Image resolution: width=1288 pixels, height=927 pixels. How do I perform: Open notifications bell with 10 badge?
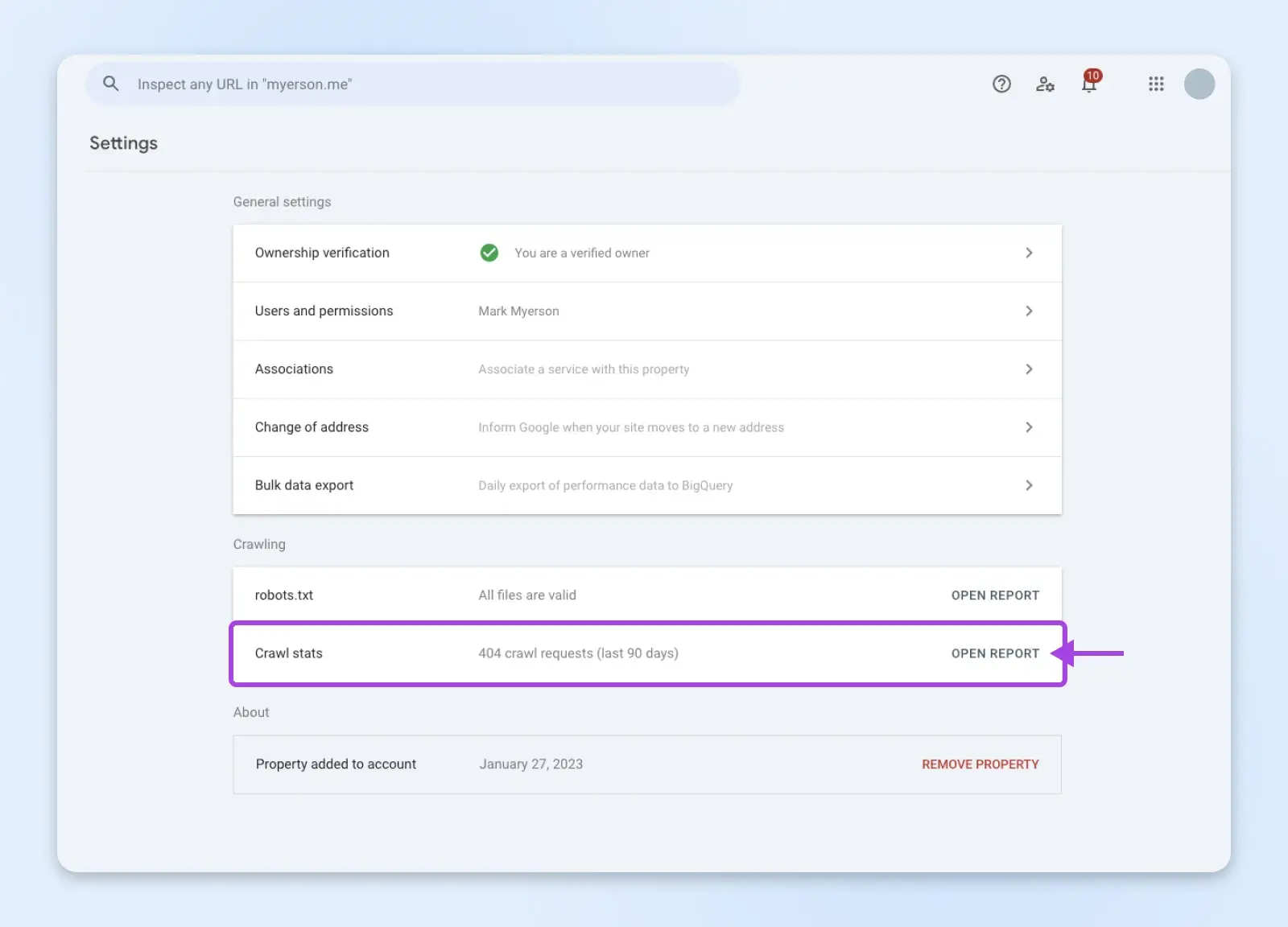tap(1089, 84)
